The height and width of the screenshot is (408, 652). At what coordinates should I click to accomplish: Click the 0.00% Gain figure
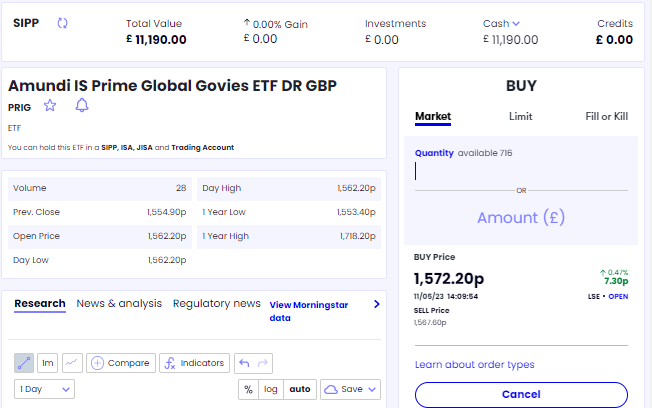click(276, 24)
